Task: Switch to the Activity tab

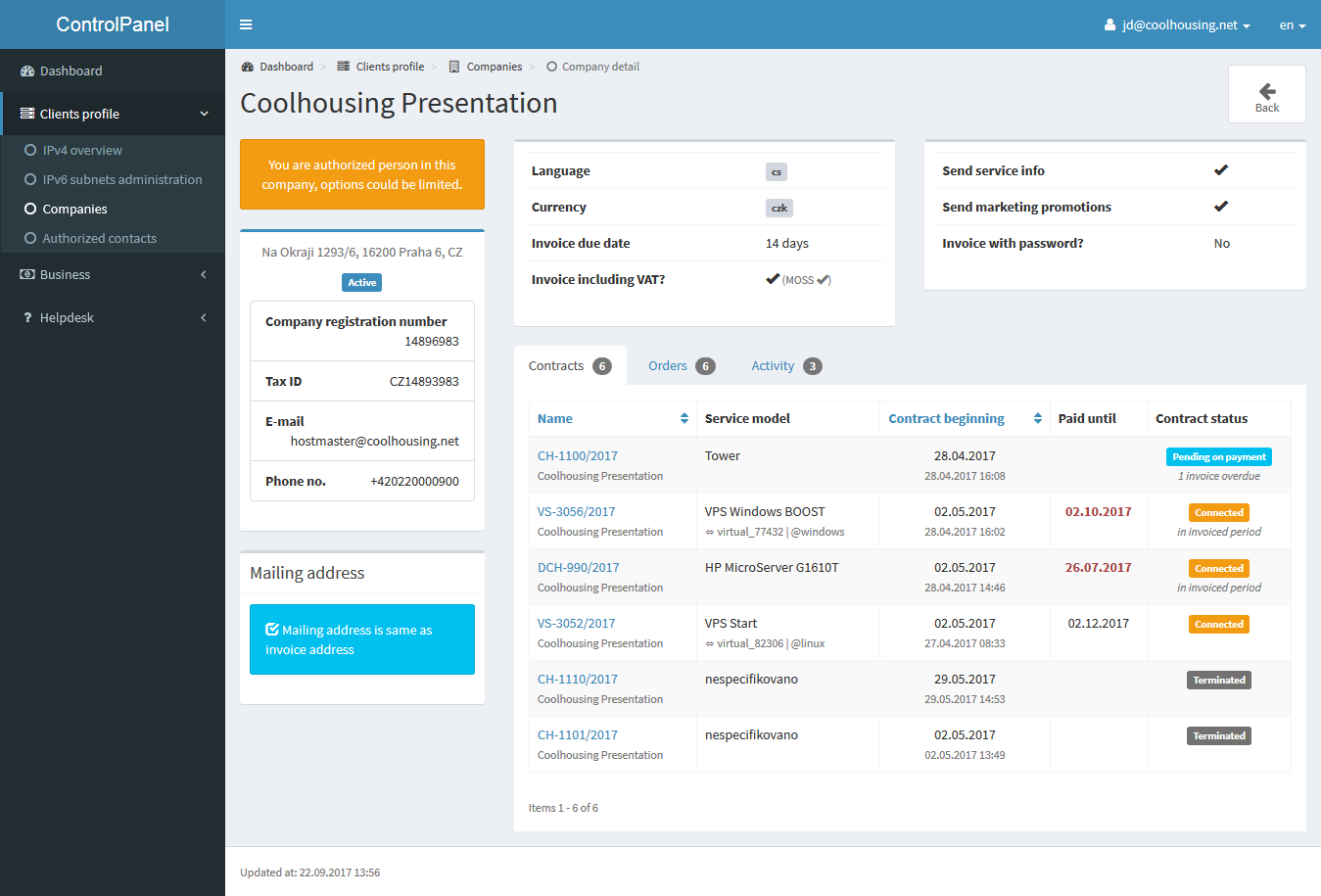Action: click(786, 365)
